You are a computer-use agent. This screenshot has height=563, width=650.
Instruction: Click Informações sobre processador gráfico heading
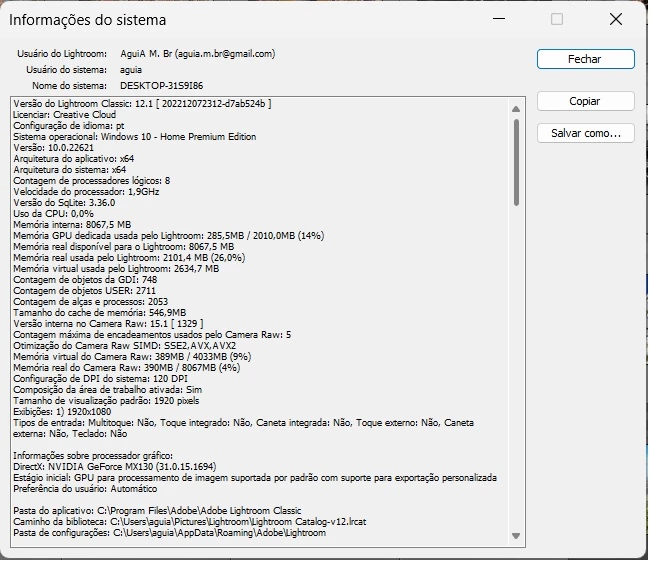click(x=93, y=456)
